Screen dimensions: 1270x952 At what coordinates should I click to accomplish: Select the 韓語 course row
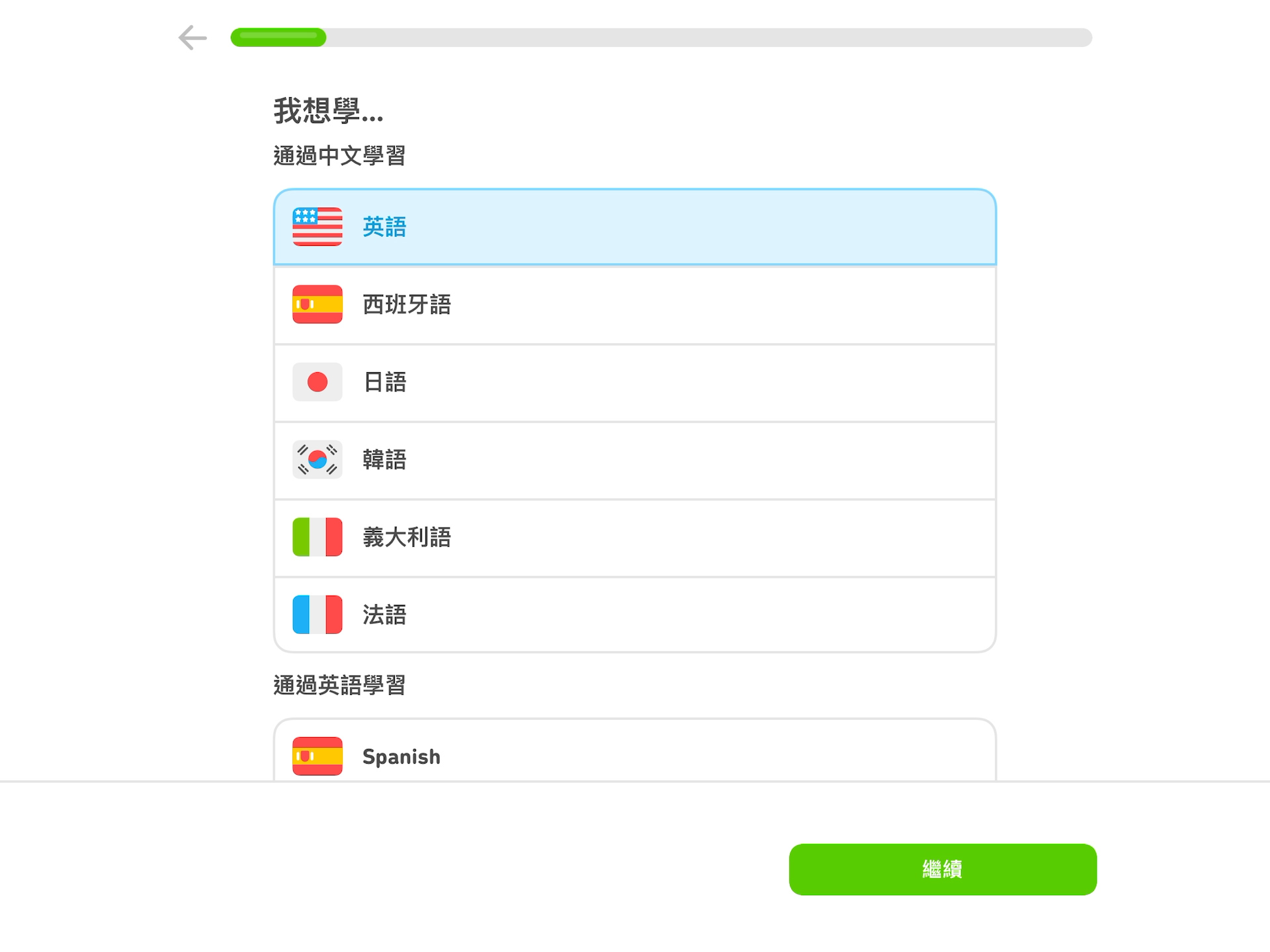coord(635,460)
